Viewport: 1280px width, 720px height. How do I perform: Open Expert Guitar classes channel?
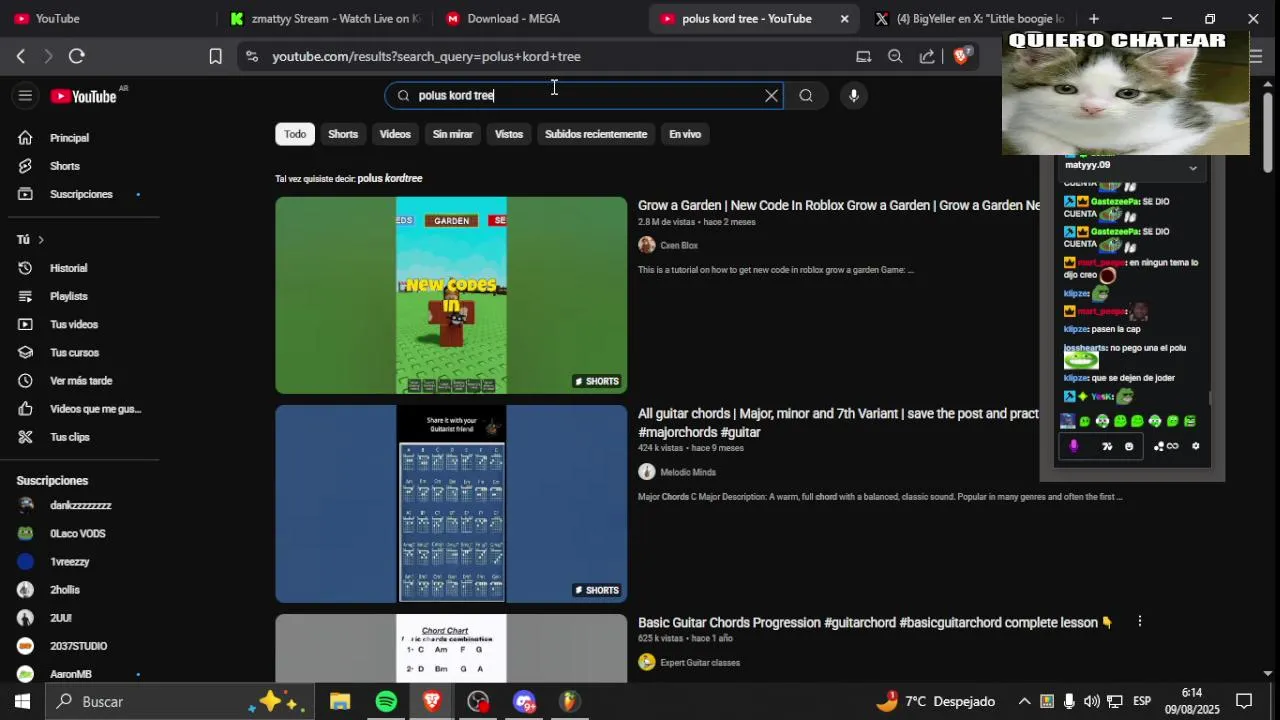coord(700,662)
